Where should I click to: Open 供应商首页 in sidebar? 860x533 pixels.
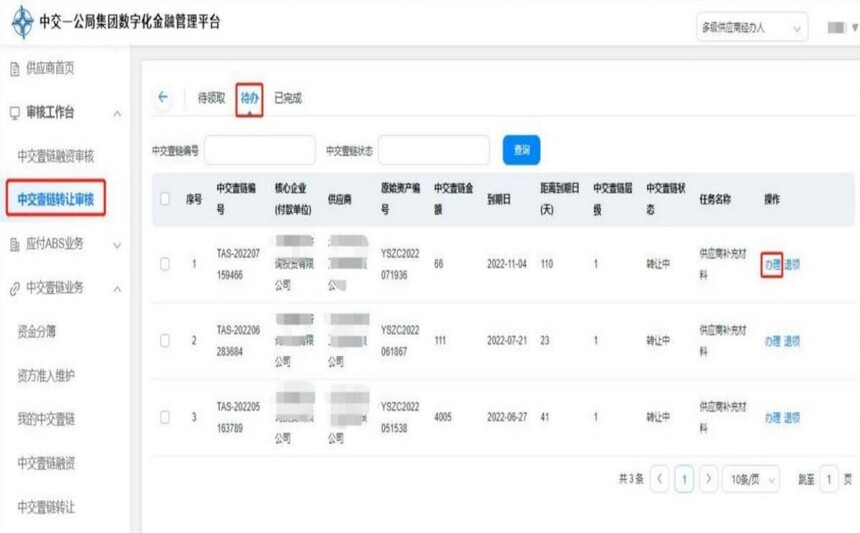tap(50, 69)
